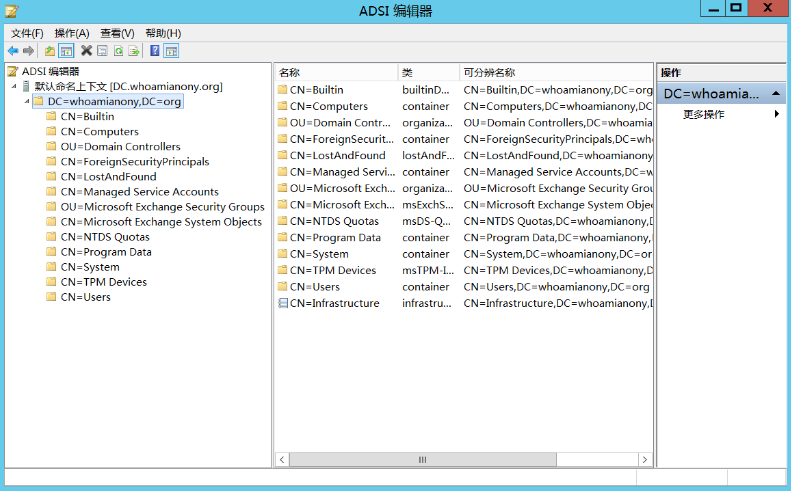This screenshot has height=491, width=791.
Task: Toggle the Show/Hide Action Pane button
Action: [x=172, y=50]
